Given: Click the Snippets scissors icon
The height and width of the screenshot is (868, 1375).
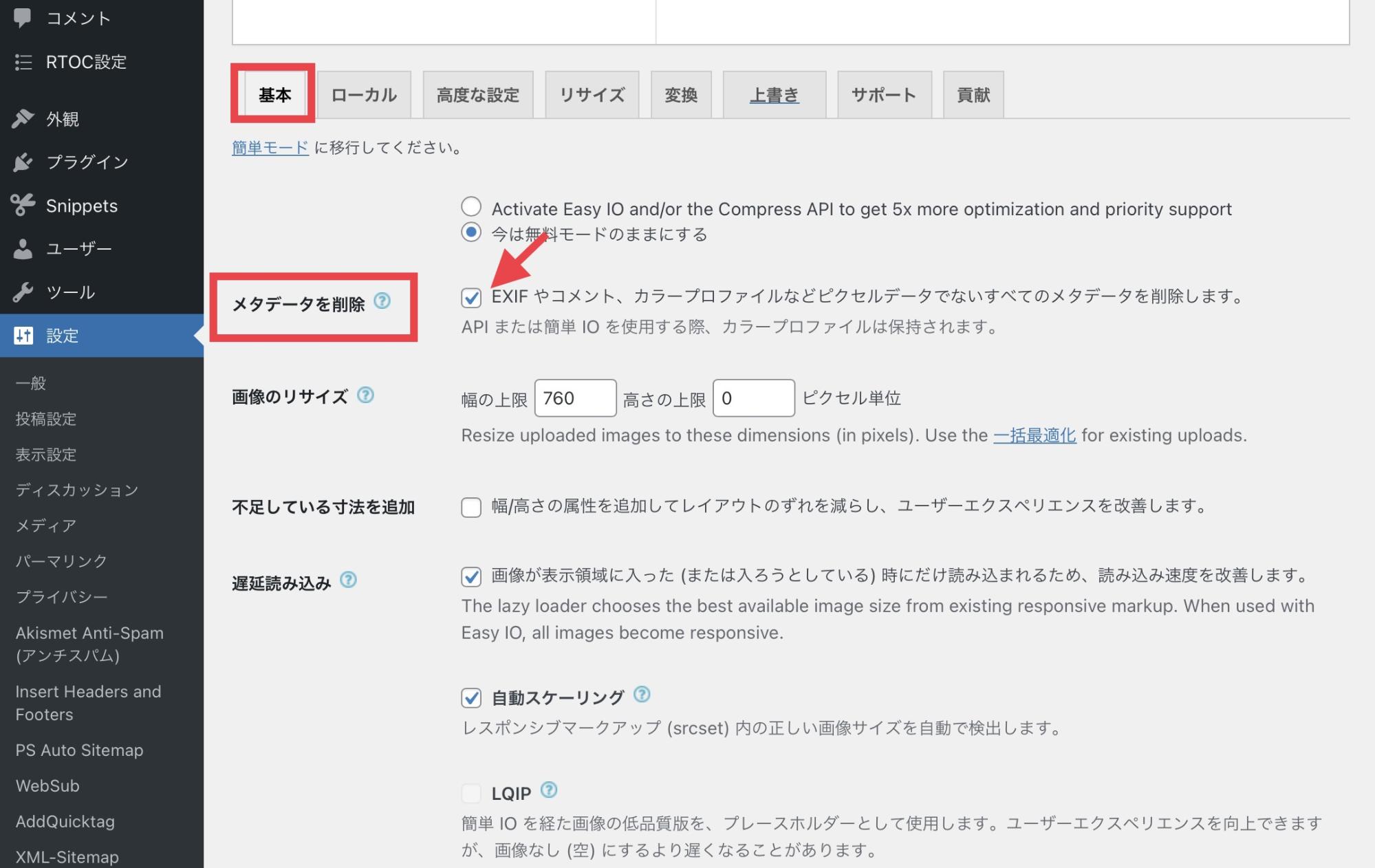Looking at the screenshot, I should [x=23, y=205].
